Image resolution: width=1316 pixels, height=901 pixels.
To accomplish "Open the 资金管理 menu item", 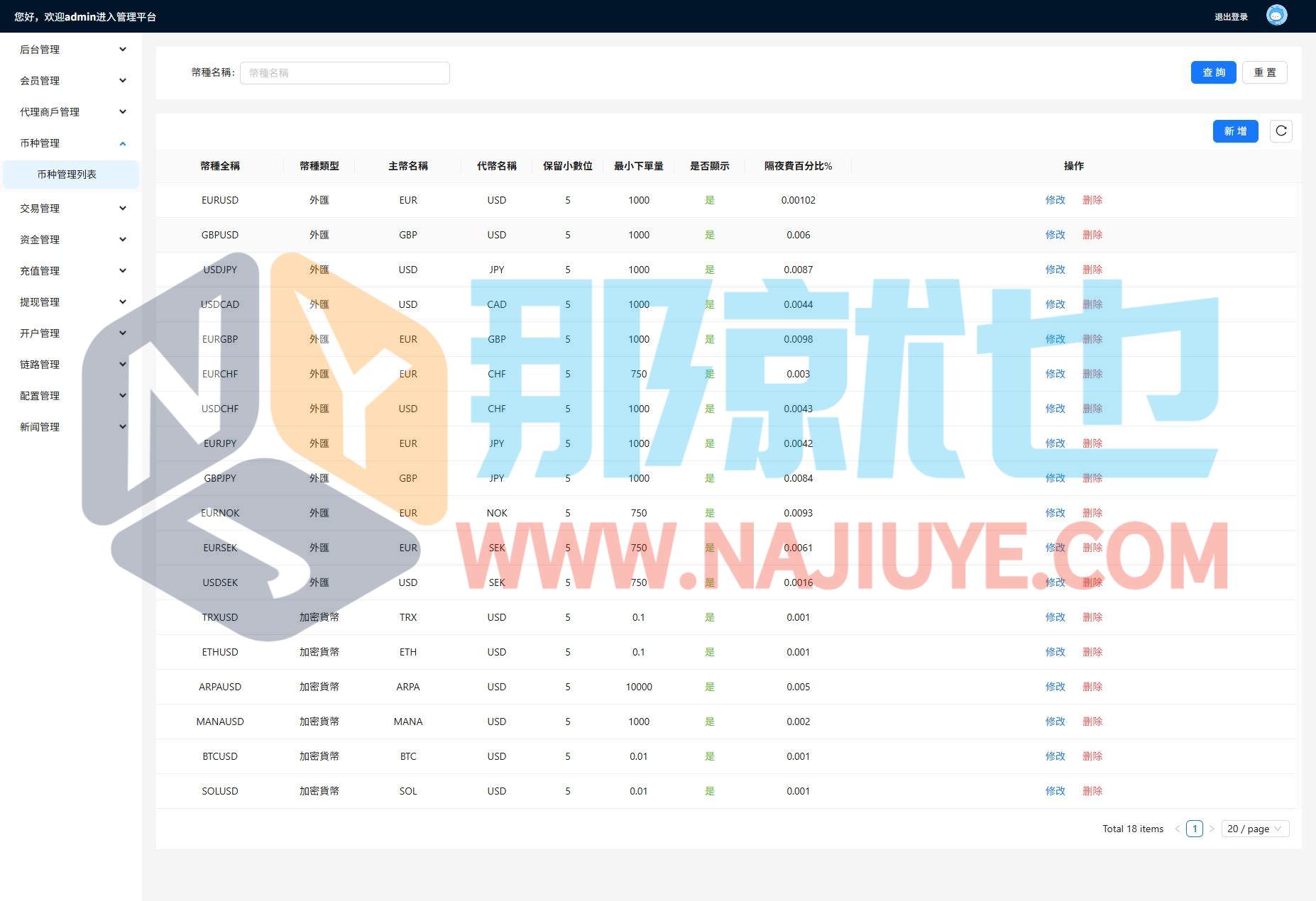I will point(71,240).
